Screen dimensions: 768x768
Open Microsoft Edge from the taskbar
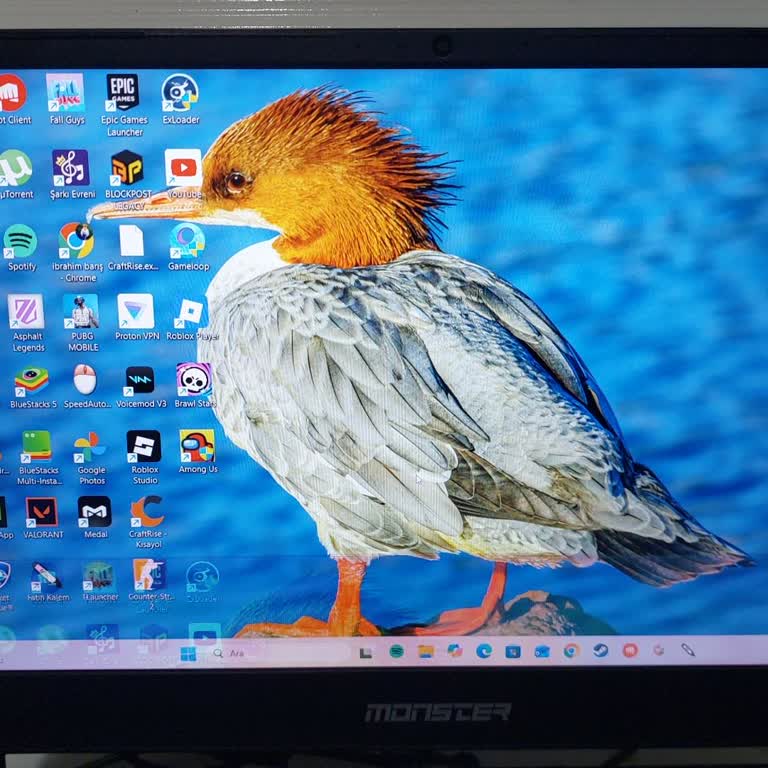tap(484, 651)
